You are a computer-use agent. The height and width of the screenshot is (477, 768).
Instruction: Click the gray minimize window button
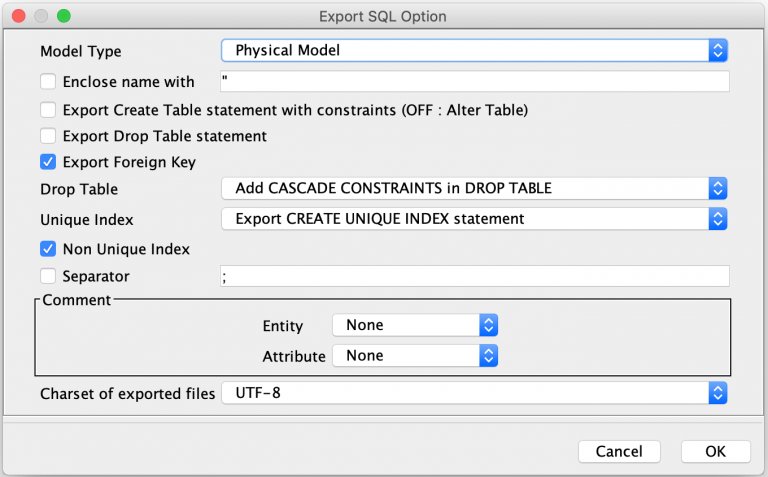coord(42,16)
